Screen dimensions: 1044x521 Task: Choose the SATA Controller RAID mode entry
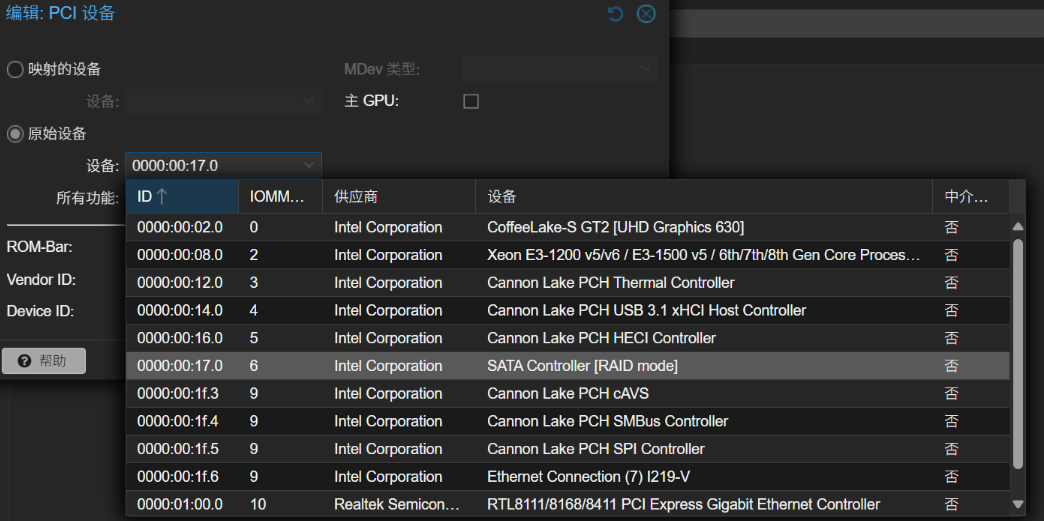point(582,366)
